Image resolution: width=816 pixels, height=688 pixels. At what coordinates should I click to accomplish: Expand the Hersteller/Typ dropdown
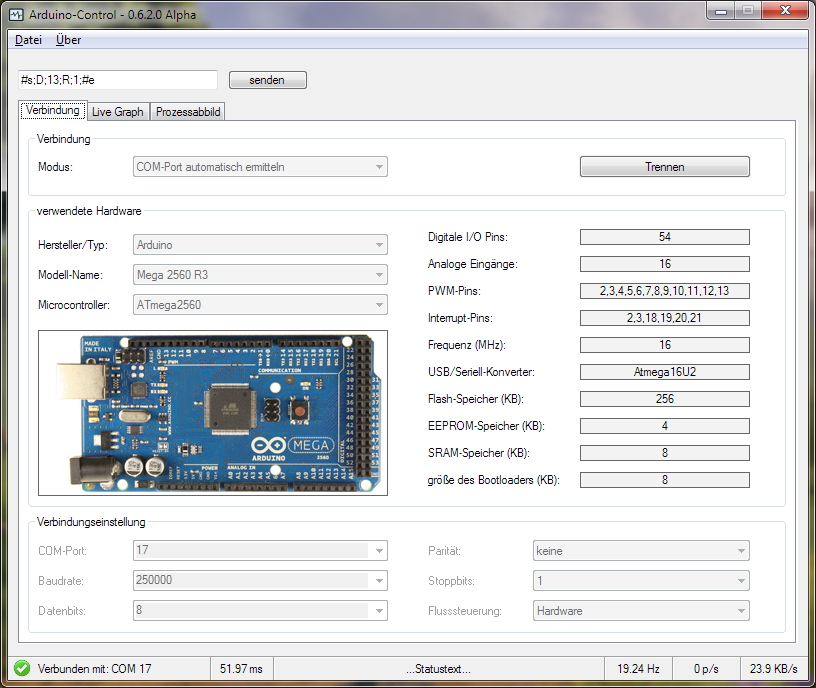pyautogui.click(x=260, y=245)
